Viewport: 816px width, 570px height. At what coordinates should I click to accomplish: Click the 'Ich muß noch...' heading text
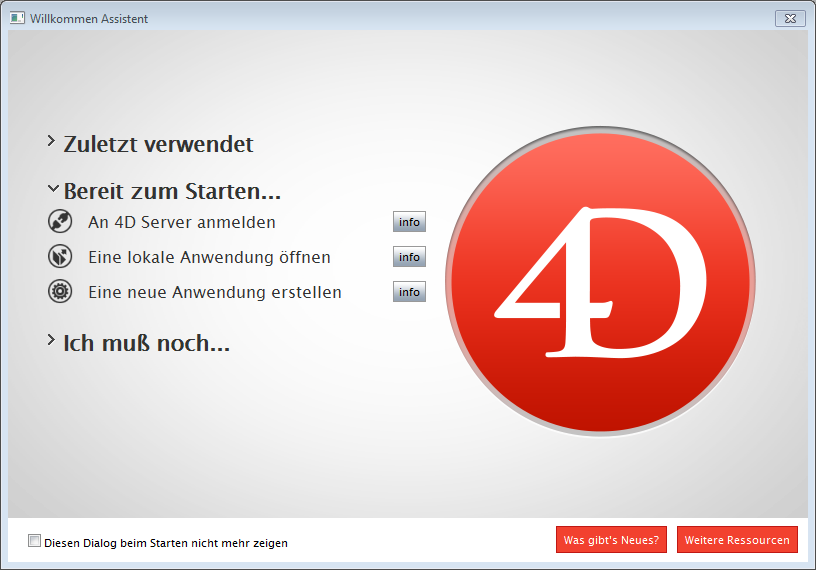[x=146, y=343]
